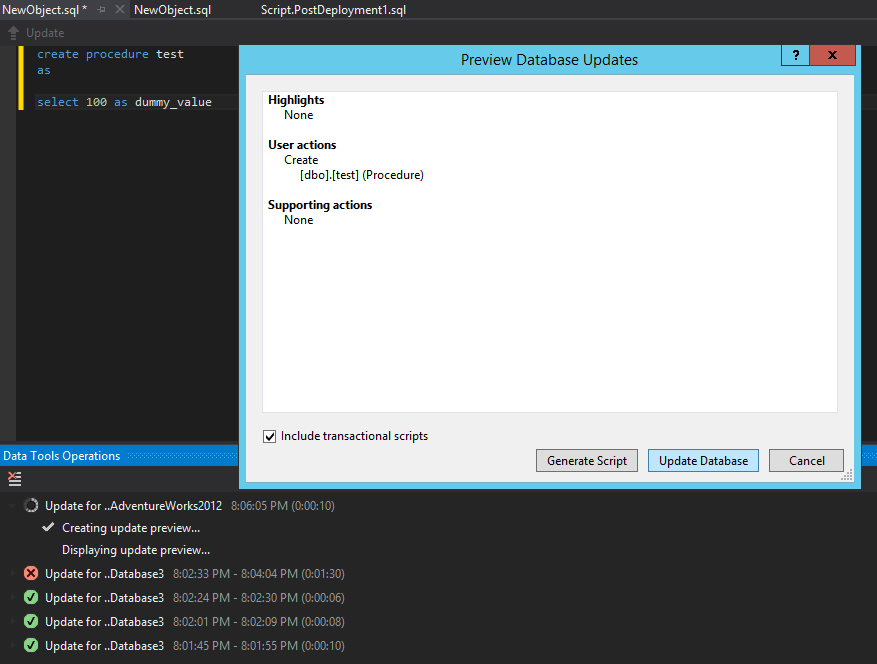Pin the NewObject.sql * tab
The image size is (877, 664).
(x=101, y=10)
